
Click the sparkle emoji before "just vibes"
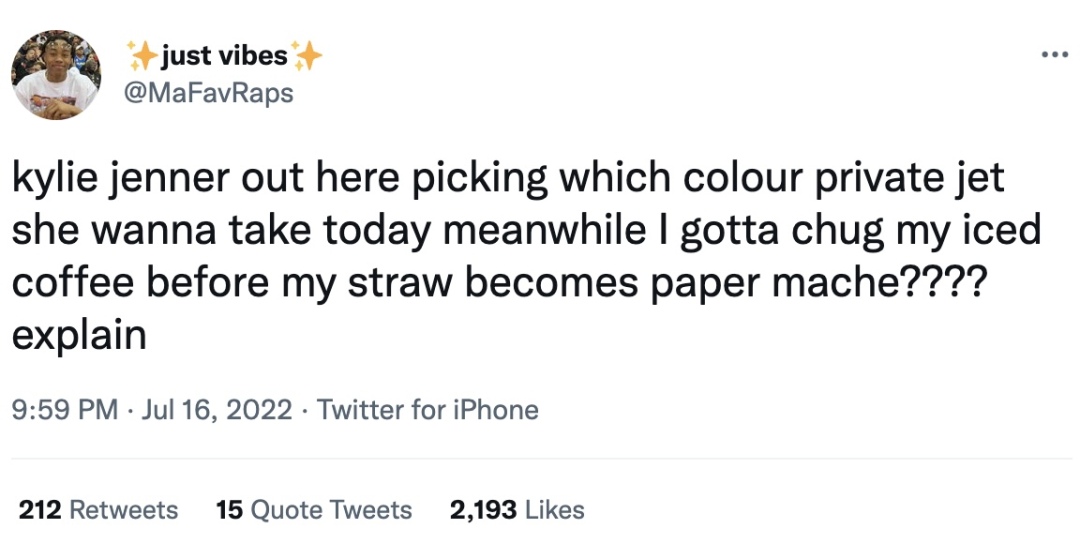tap(142, 56)
